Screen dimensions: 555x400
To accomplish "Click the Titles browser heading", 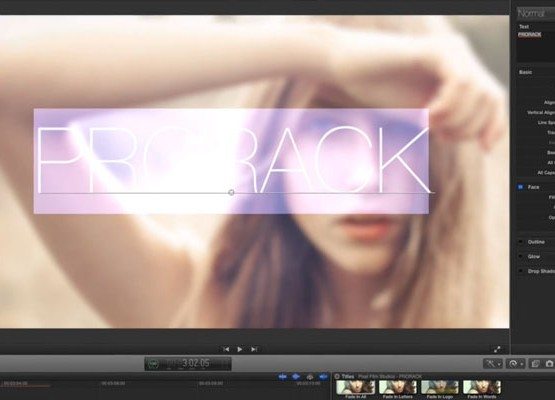I will tap(348, 376).
